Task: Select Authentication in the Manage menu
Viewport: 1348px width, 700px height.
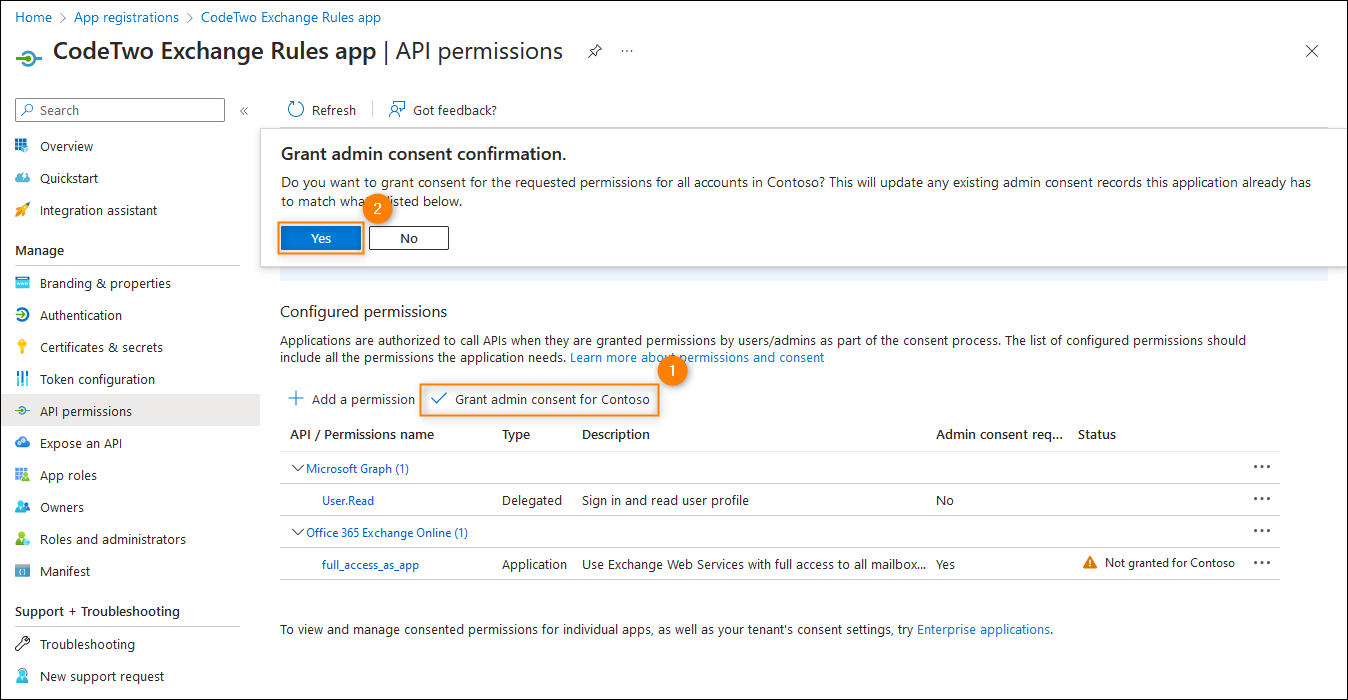Action: (x=81, y=315)
